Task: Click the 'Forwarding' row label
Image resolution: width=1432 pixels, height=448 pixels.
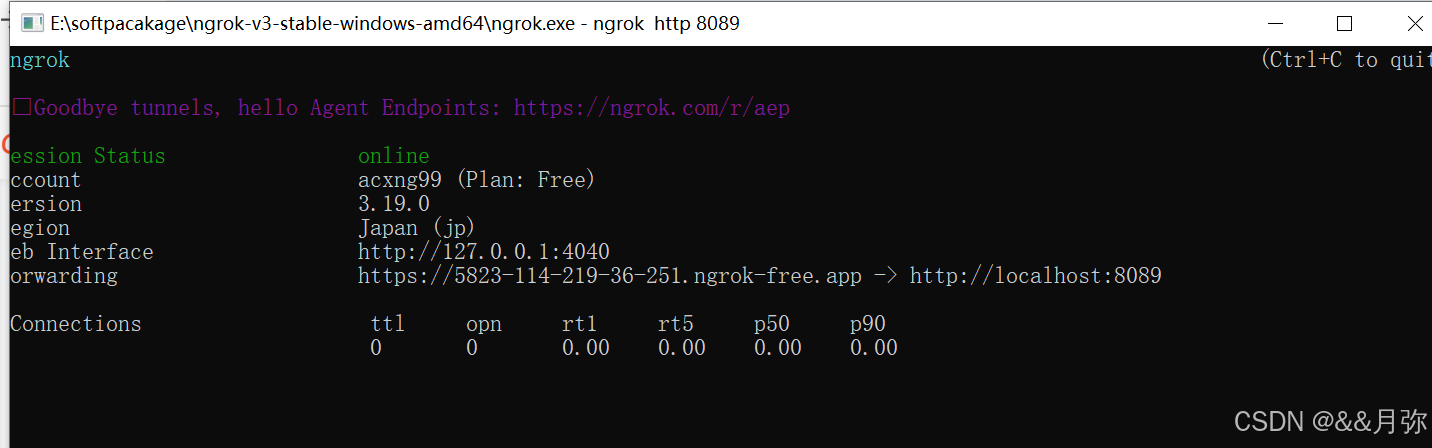Action: point(64,276)
